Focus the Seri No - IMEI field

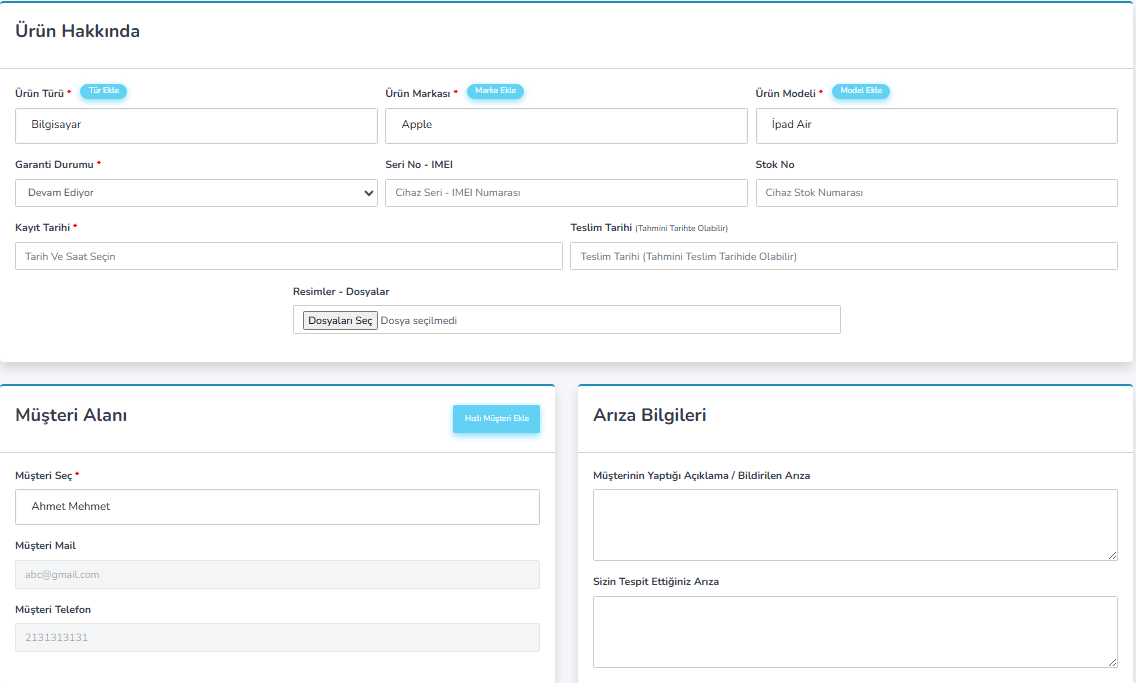pyautogui.click(x=566, y=193)
